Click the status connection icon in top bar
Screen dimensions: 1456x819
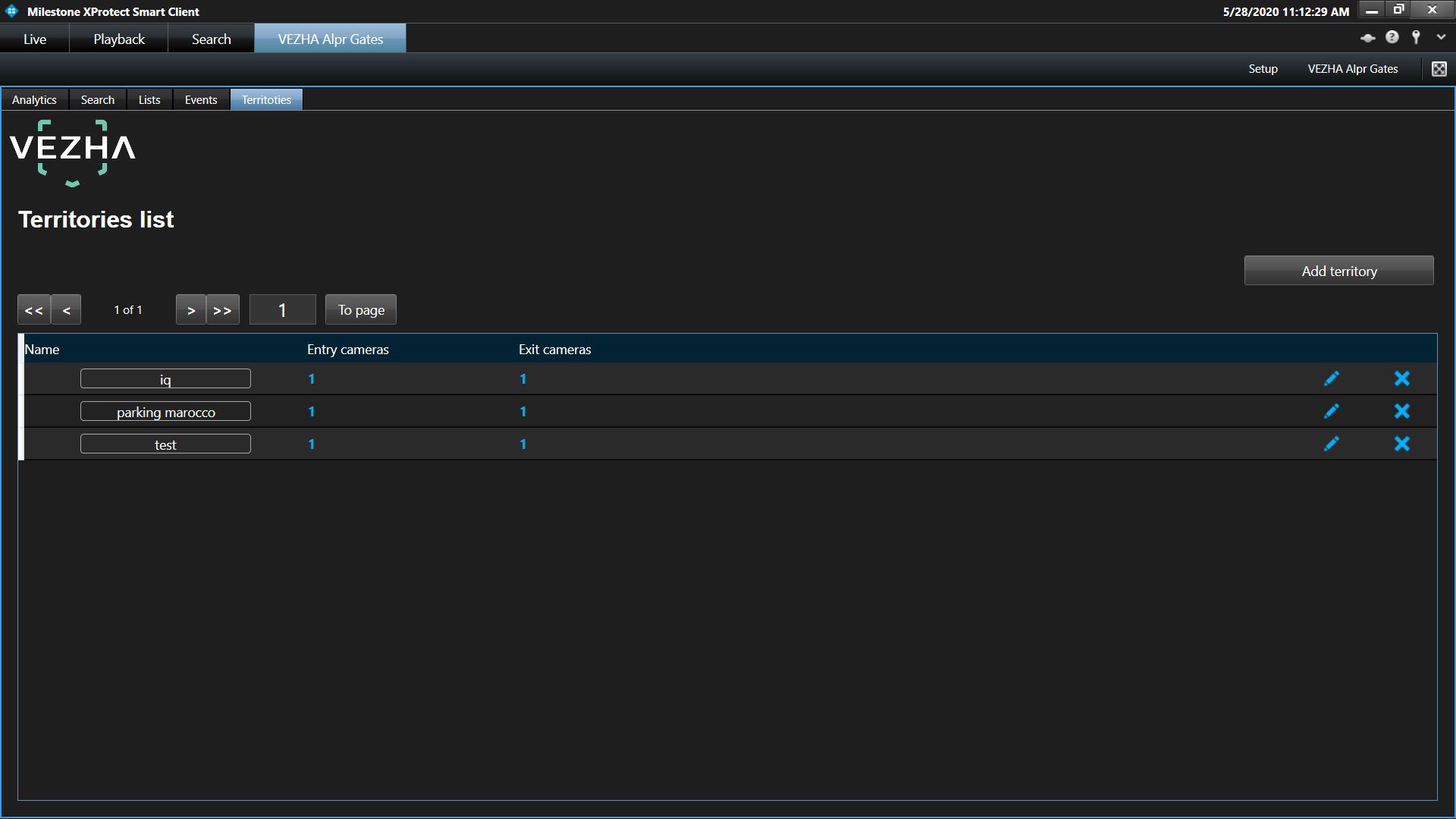(x=1368, y=38)
